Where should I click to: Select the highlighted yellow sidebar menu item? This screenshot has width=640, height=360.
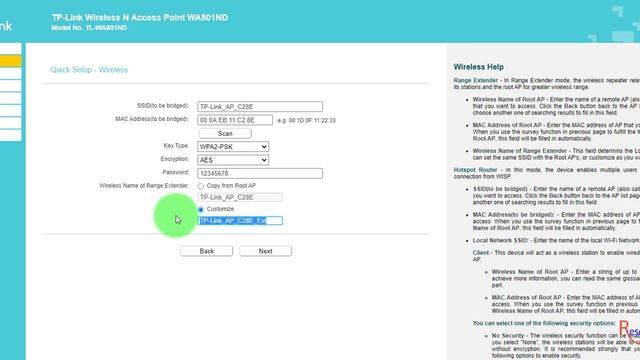tap(11, 61)
